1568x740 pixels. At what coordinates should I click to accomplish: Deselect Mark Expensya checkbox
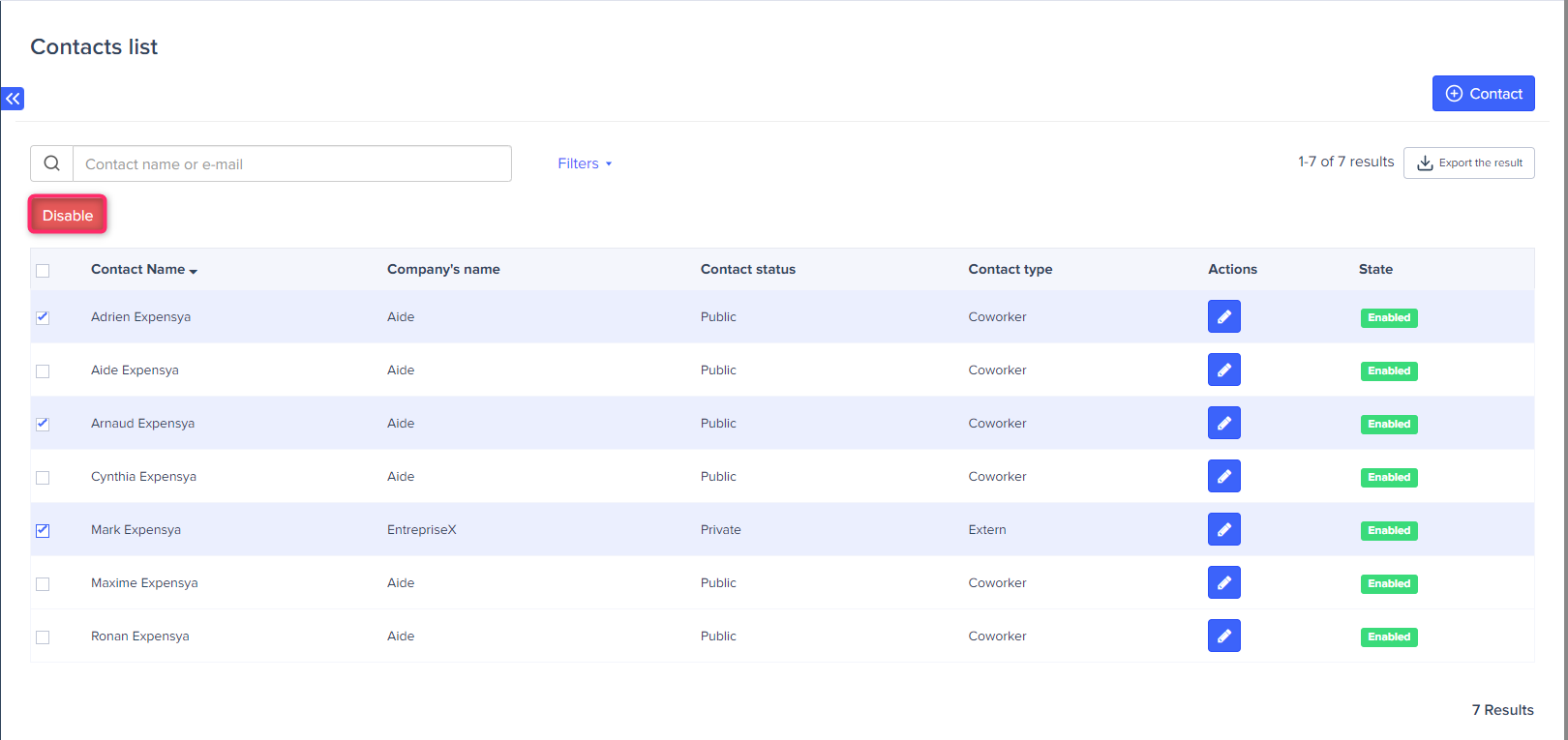[43, 530]
